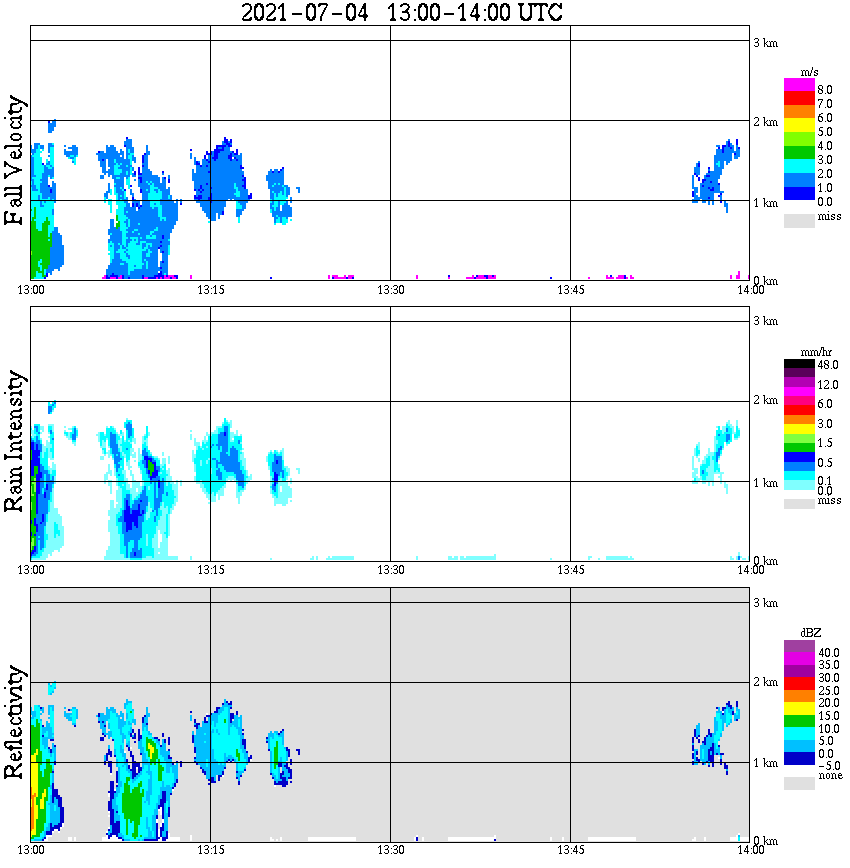Click the cyan 5.0 dBZ legend swatch
This screenshot has width=850, height=868.
799,733
